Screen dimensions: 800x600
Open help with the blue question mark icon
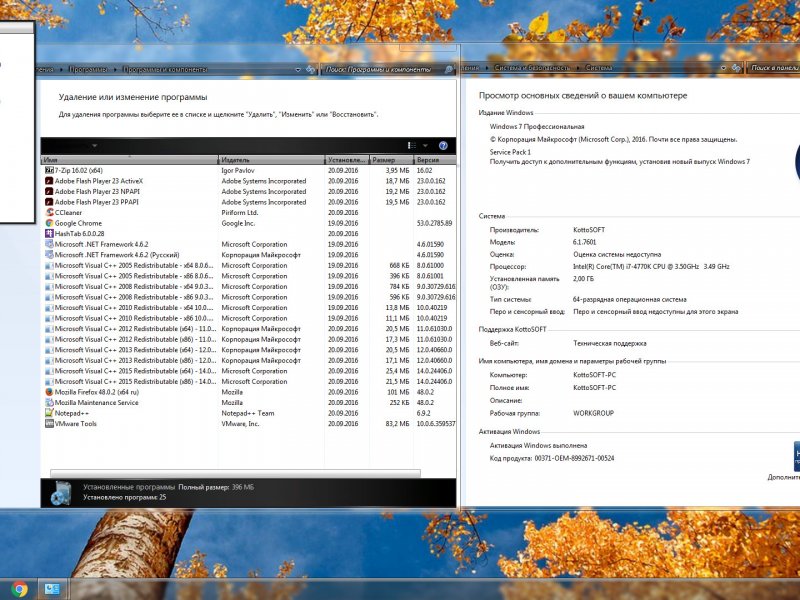coord(443,145)
